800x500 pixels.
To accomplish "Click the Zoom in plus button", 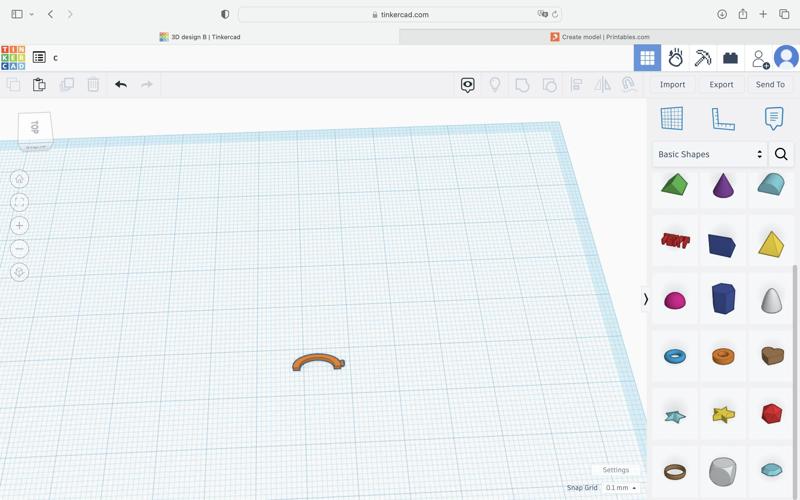I will pos(19,226).
